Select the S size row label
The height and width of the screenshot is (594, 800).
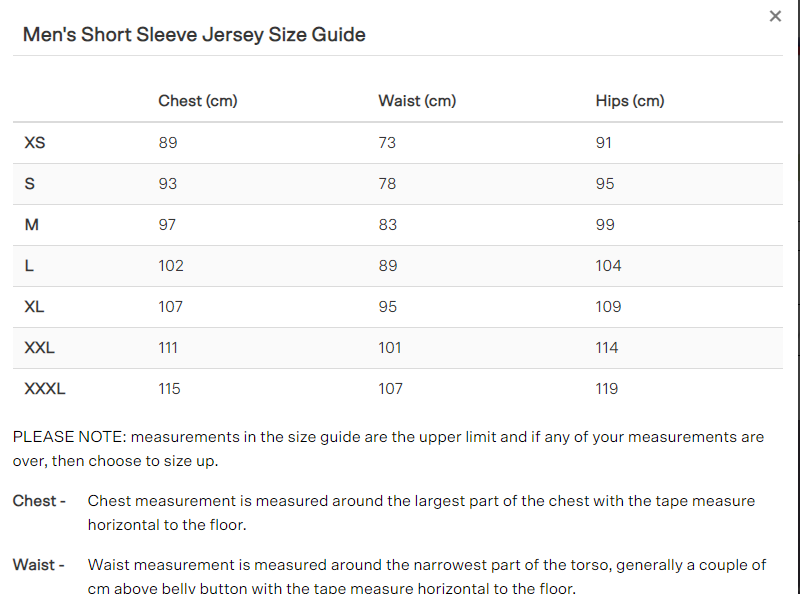pos(30,184)
